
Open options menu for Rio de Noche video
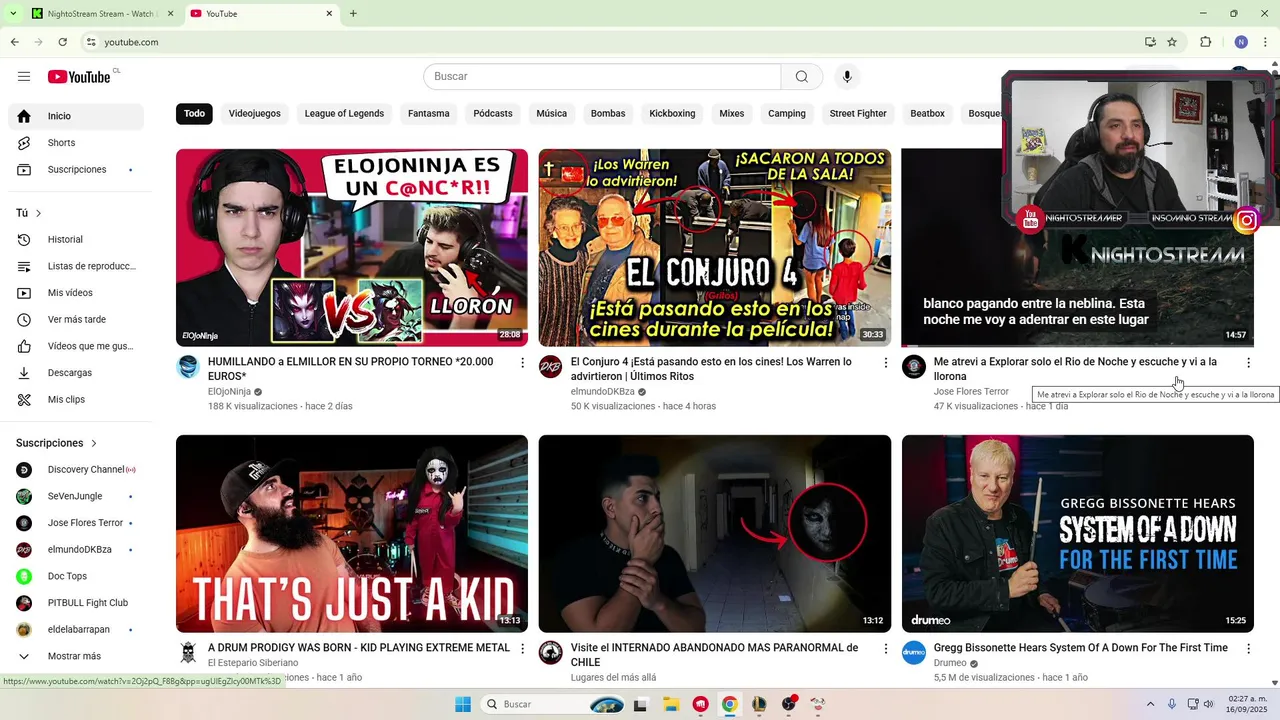click(1248, 363)
